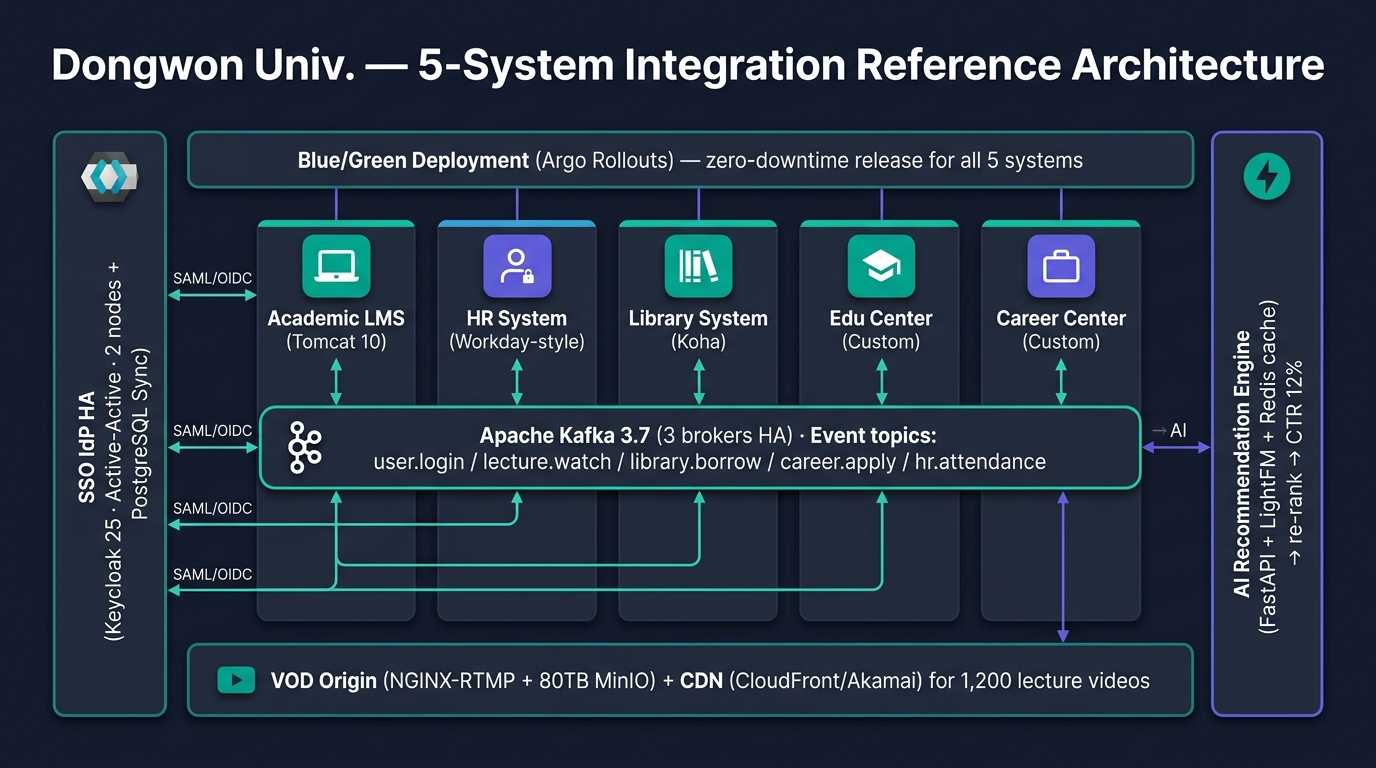Click the (Tomcat 10) subtitle

coord(336,342)
